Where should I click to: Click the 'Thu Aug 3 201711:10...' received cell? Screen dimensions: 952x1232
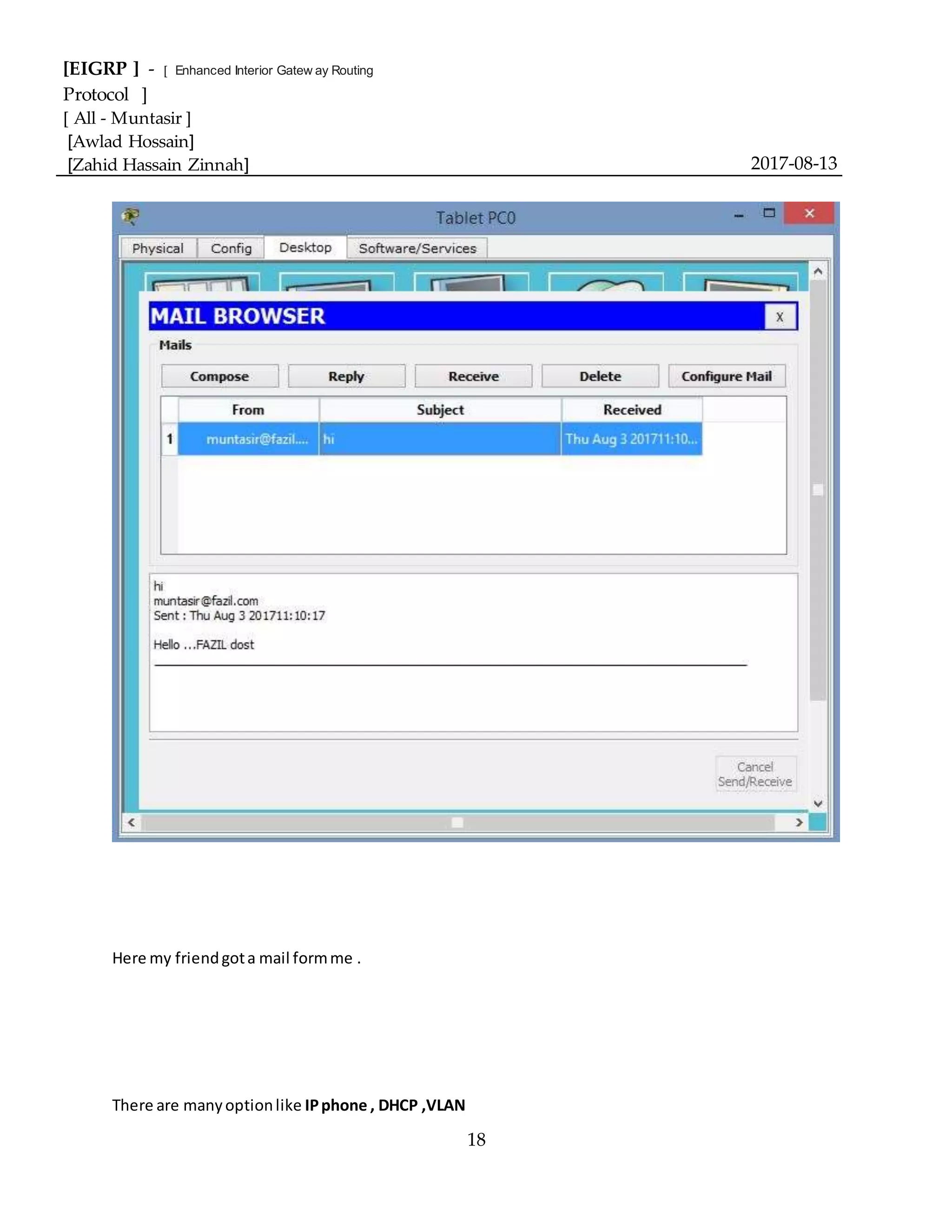[632, 439]
